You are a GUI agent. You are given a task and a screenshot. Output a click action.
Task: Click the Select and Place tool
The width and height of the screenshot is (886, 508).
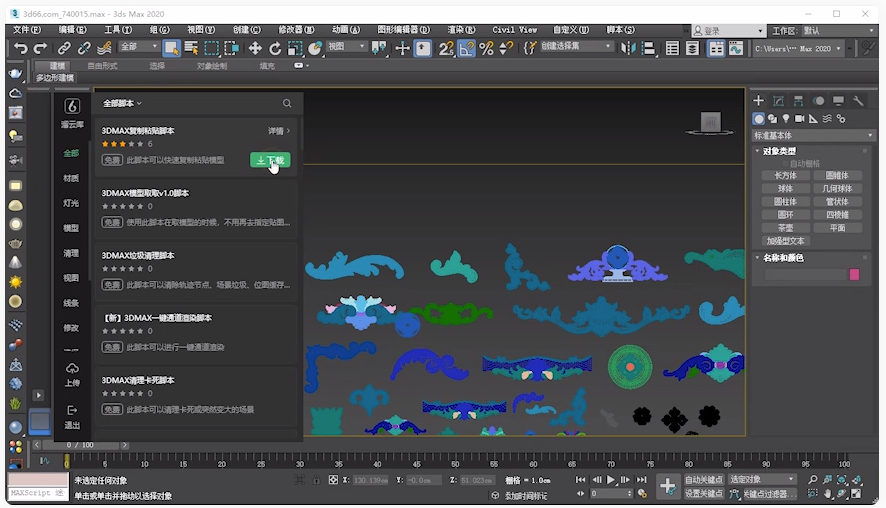tap(315, 49)
